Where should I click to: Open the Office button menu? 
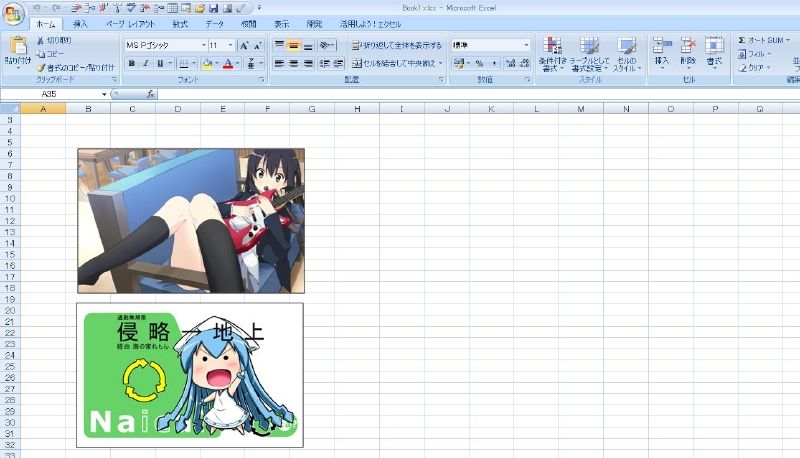(x=13, y=13)
